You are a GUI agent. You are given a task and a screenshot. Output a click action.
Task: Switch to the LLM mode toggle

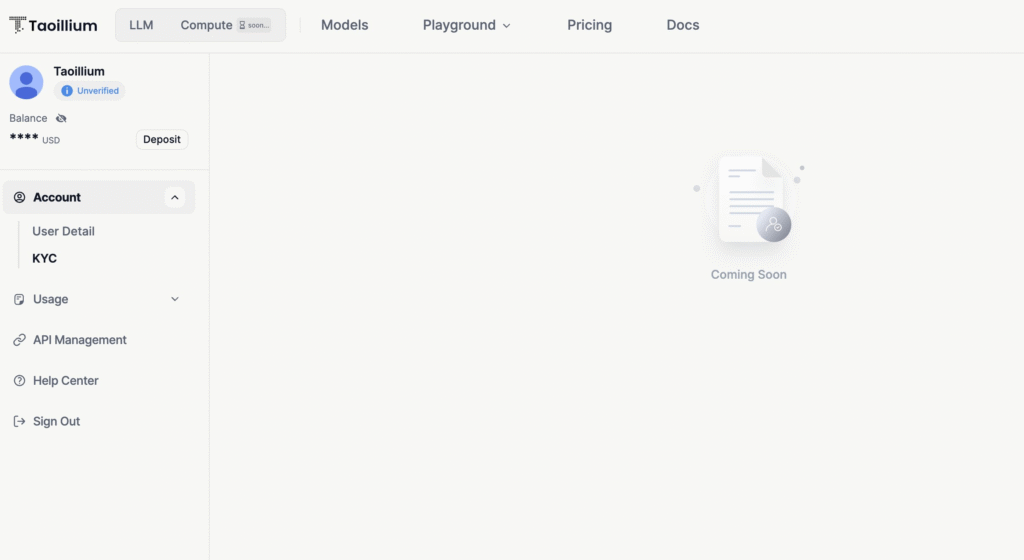point(141,25)
